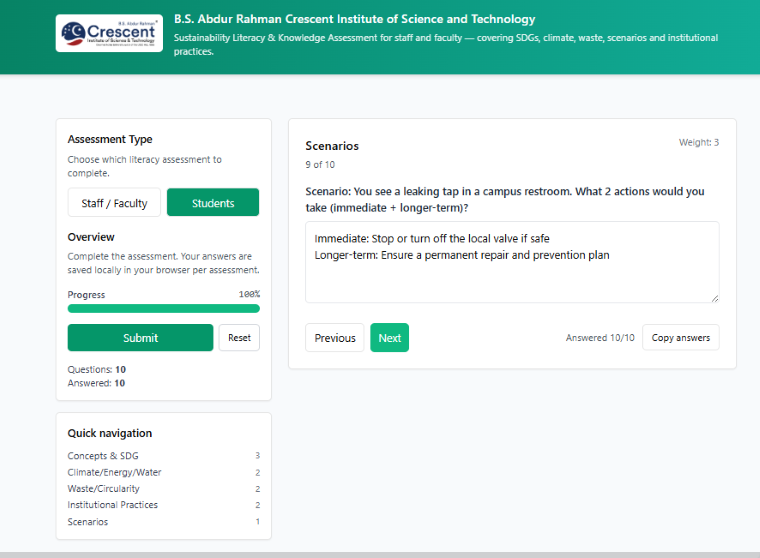Select Scenarios in quick navigation
Viewport: 760px width, 558px height.
[x=88, y=522]
